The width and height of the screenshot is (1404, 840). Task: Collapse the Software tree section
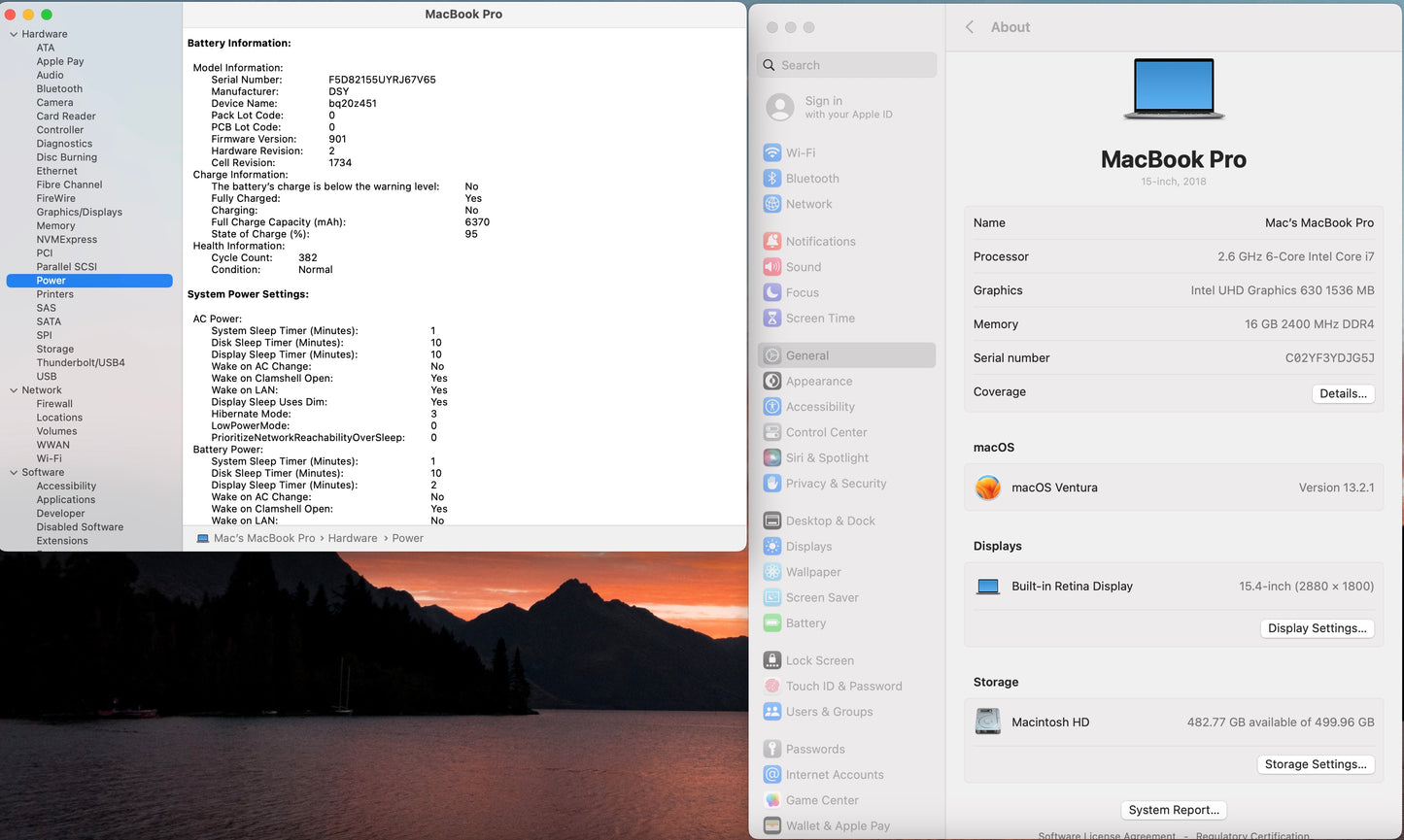(14, 473)
